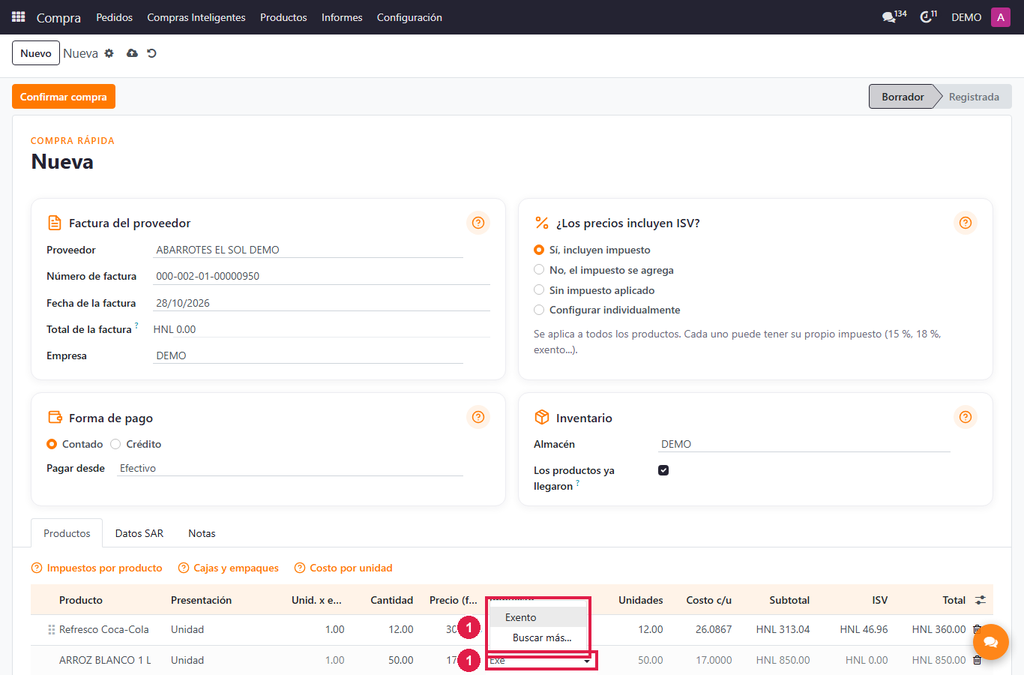Screen dimensions: 1024x675
Task: Select 'Sí, incluyen impuesto' option
Action: click(539, 250)
